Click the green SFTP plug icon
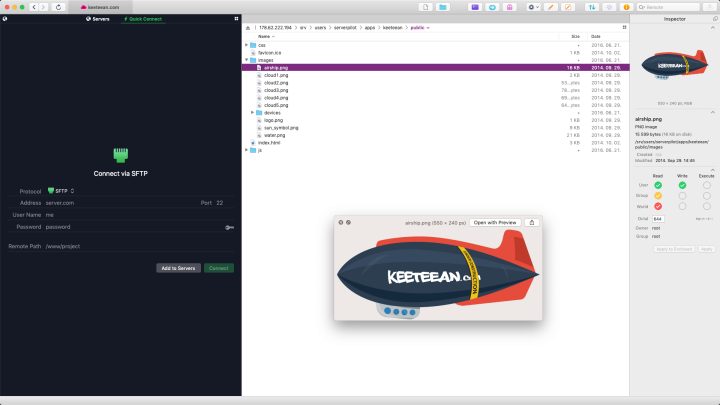This screenshot has height=405, width=720. [x=121, y=155]
